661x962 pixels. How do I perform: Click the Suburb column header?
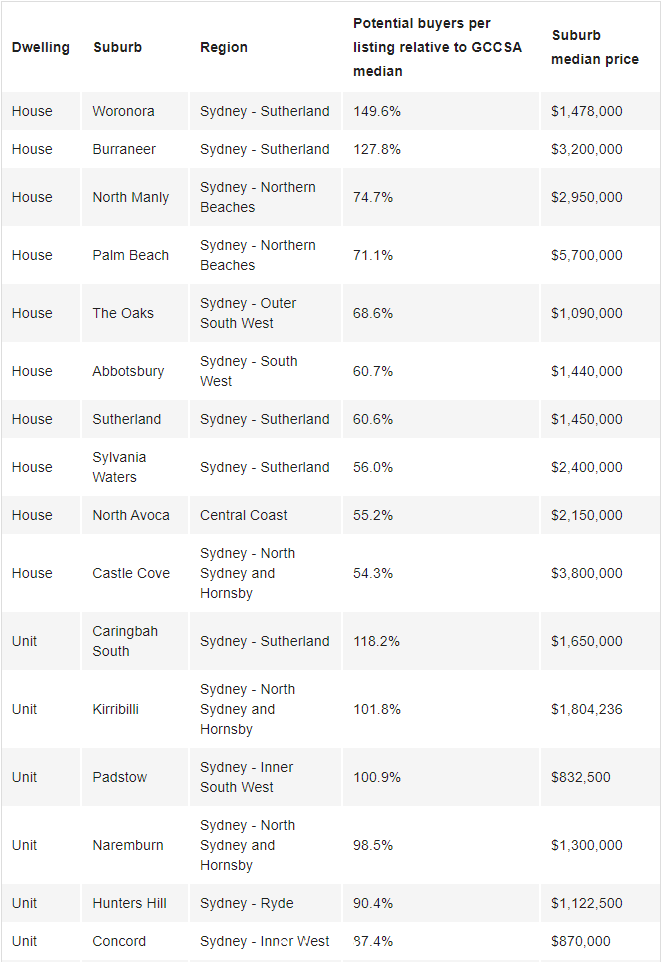click(117, 47)
